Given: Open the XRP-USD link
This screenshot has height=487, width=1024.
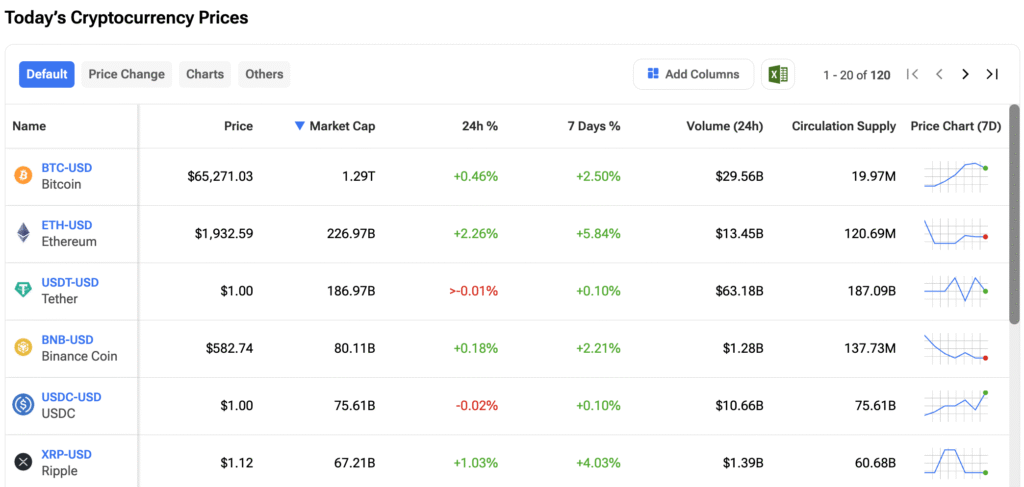Looking at the screenshot, I should [67, 455].
